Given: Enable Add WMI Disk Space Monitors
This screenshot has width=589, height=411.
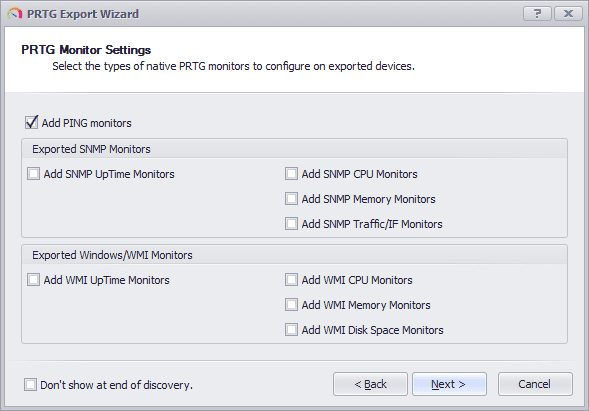Looking at the screenshot, I should click(291, 330).
